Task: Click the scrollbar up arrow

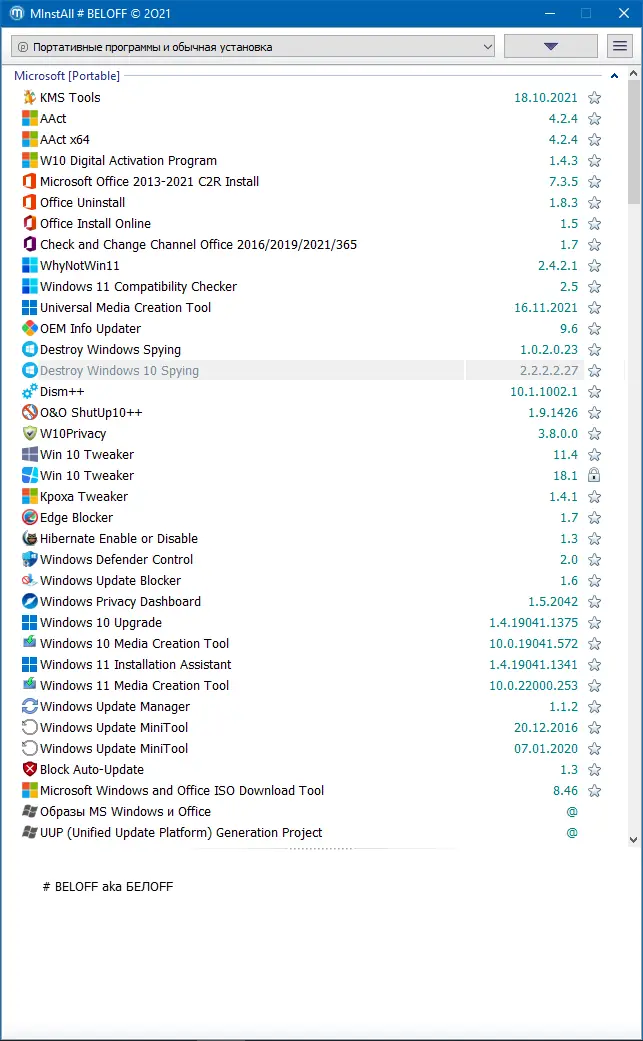Action: pyautogui.click(x=634, y=75)
